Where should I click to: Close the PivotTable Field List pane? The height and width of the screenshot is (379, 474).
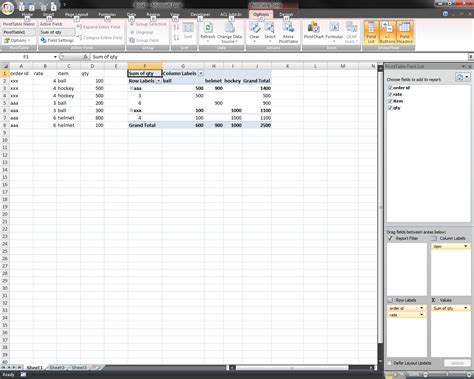[x=470, y=67]
